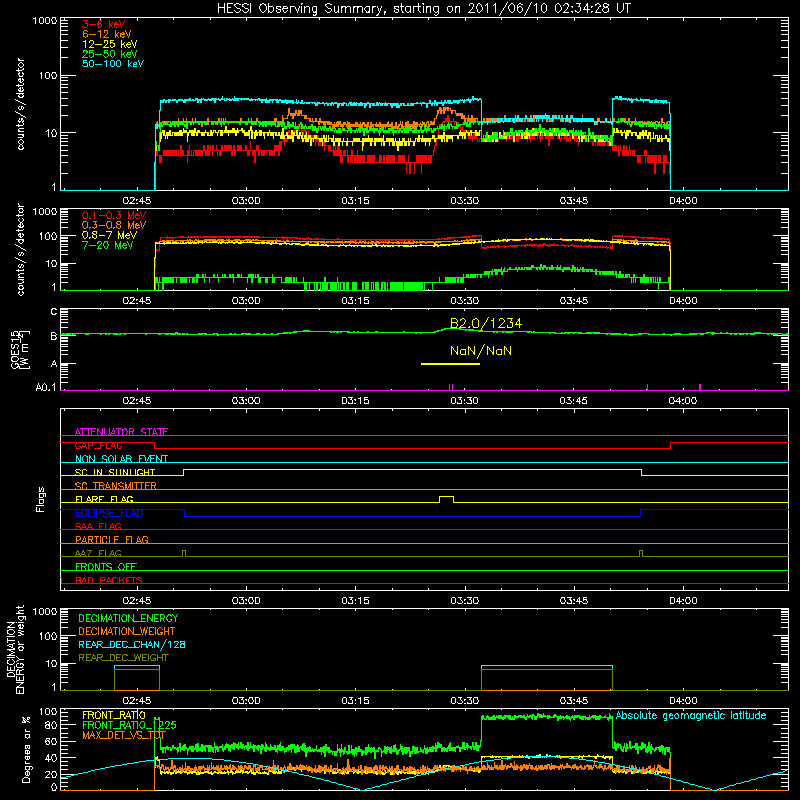Image resolution: width=800 pixels, height=800 pixels.
Task: Click the vertical Flags axis title
Action: [40, 499]
